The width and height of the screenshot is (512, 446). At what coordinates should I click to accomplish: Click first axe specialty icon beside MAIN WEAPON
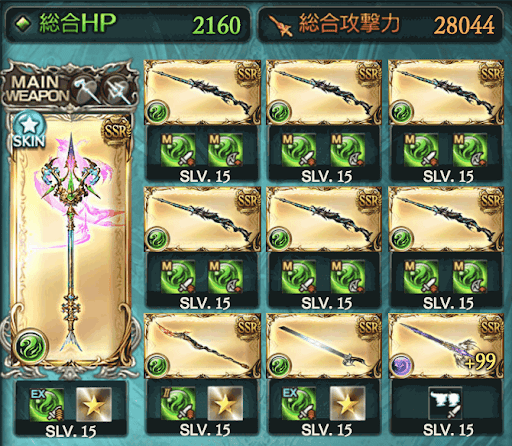[87, 91]
